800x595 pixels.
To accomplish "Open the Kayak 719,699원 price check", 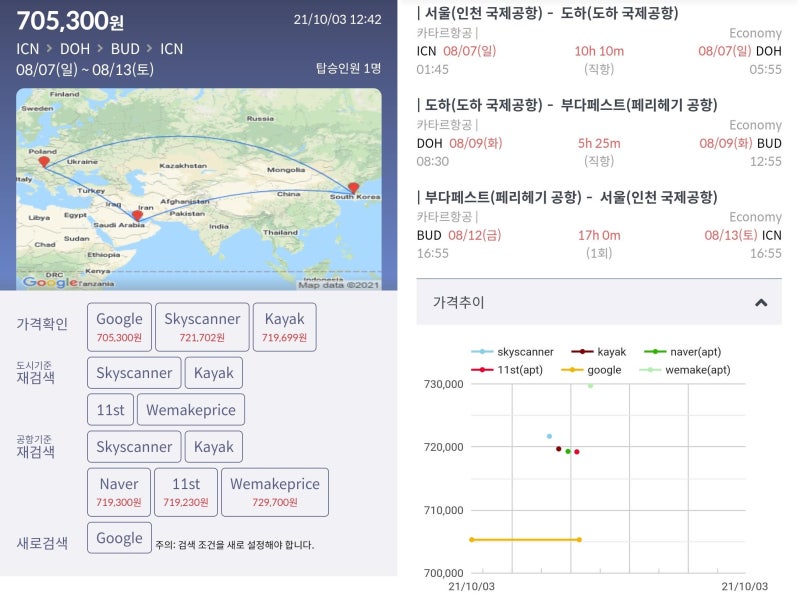I will [x=284, y=324].
